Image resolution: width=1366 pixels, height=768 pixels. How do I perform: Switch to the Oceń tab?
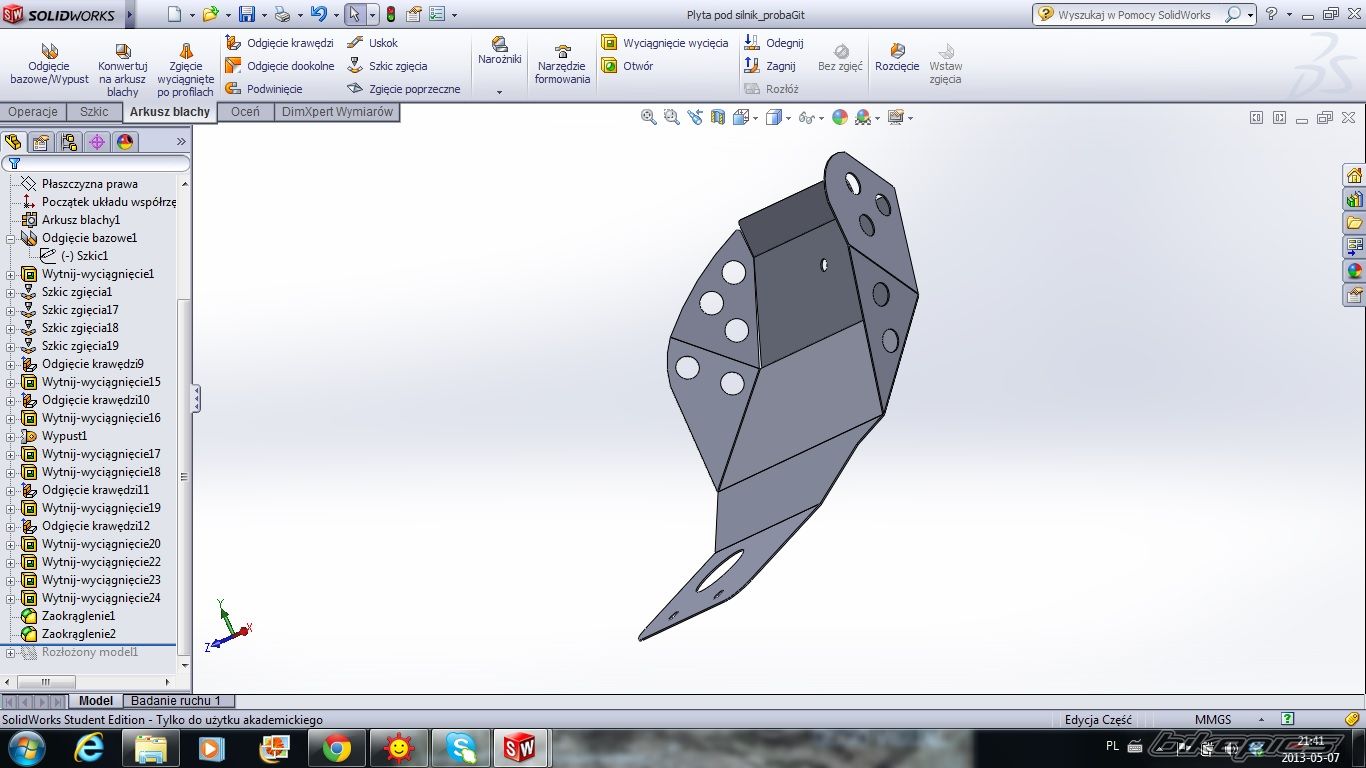(245, 112)
